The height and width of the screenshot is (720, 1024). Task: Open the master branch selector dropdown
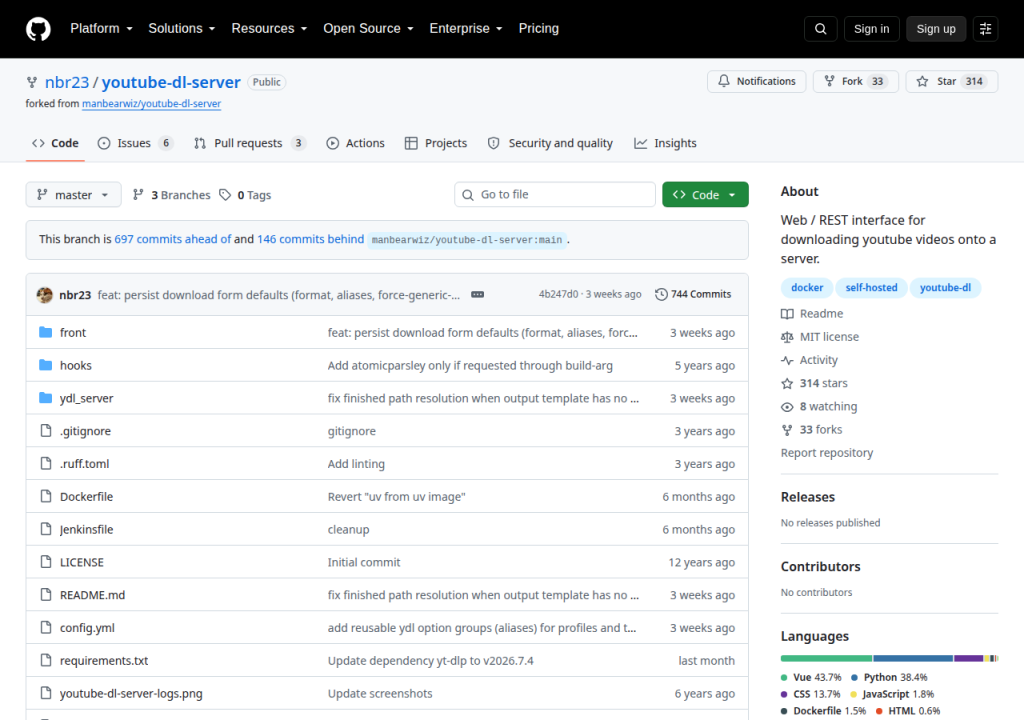pos(73,195)
